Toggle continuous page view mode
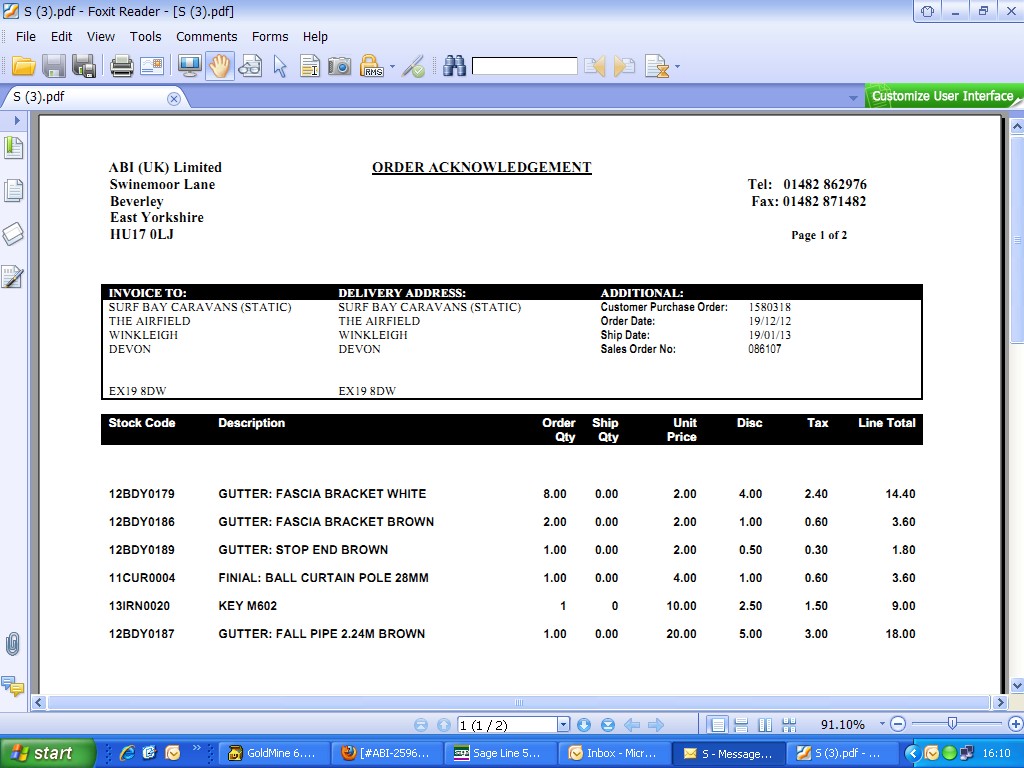 (x=741, y=725)
